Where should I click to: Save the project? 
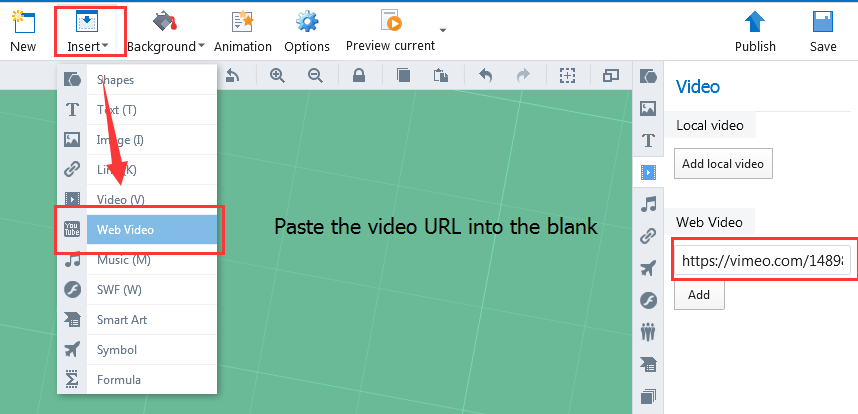[823, 32]
